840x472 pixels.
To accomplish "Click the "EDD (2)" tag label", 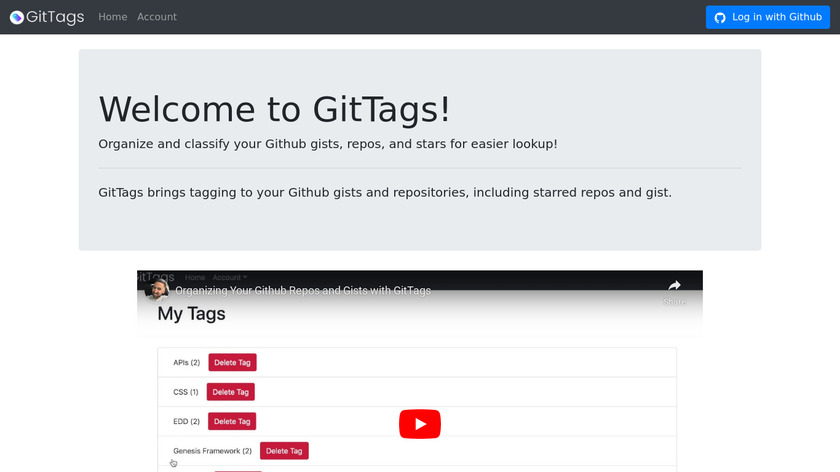I will click(x=186, y=422).
